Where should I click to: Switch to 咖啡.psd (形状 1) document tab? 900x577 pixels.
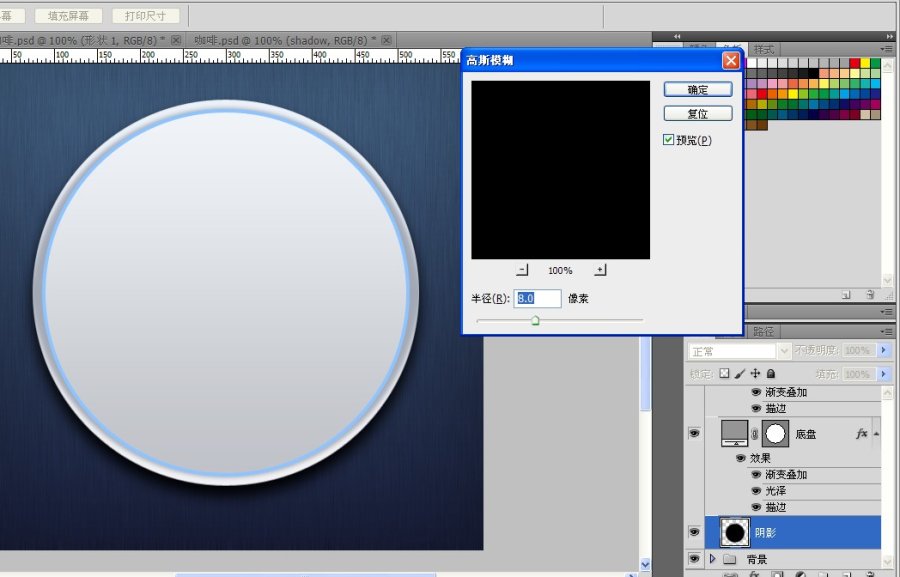click(x=83, y=40)
